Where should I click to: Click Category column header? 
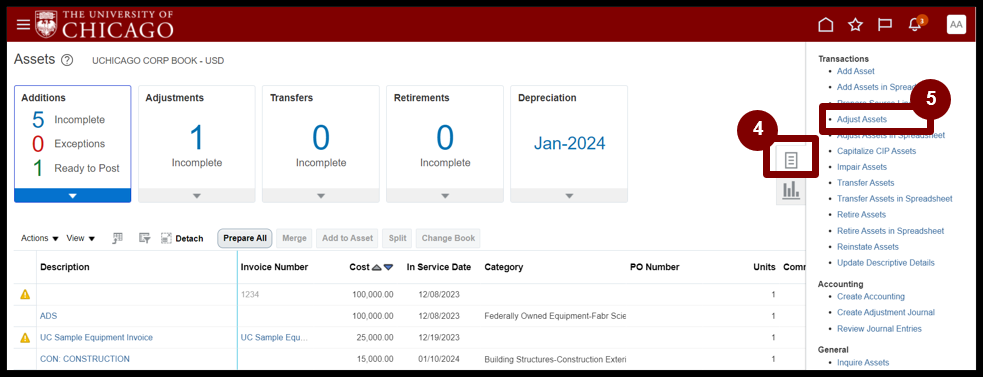(x=504, y=267)
